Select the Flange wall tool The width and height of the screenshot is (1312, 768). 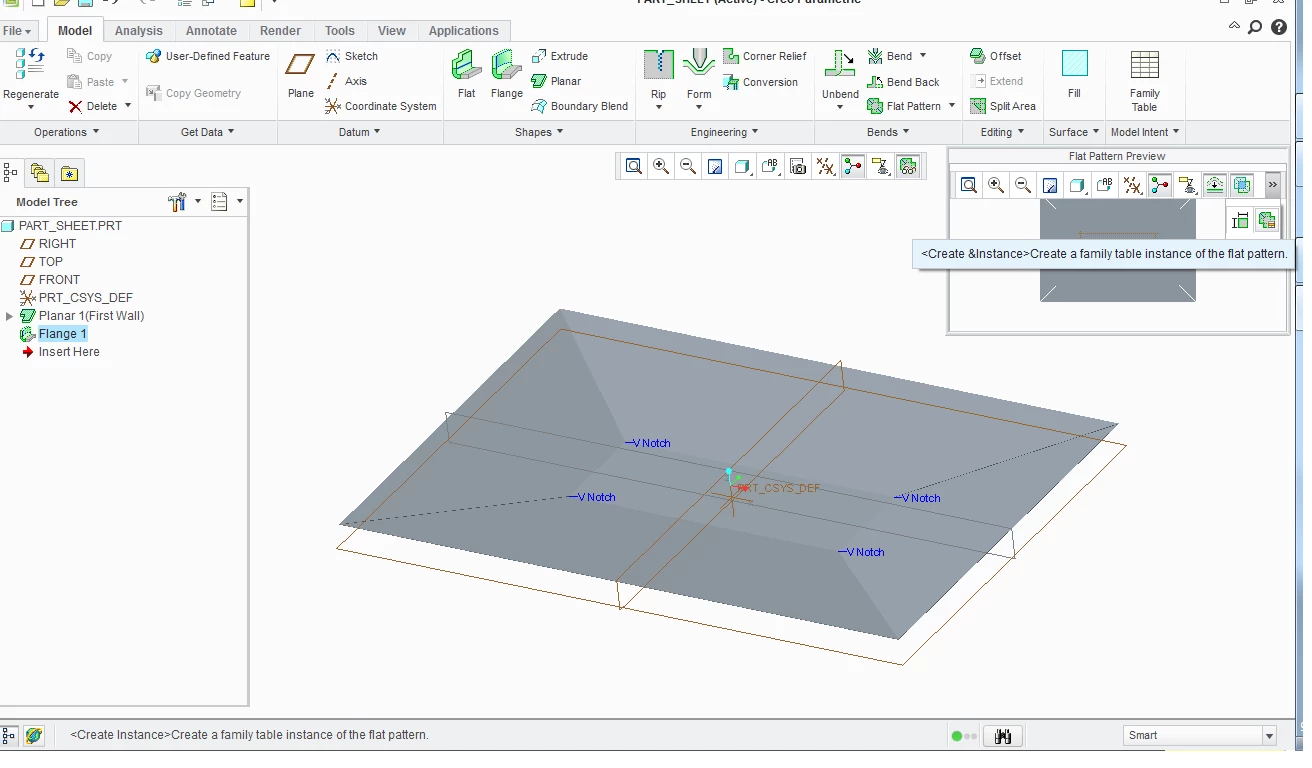[x=506, y=75]
